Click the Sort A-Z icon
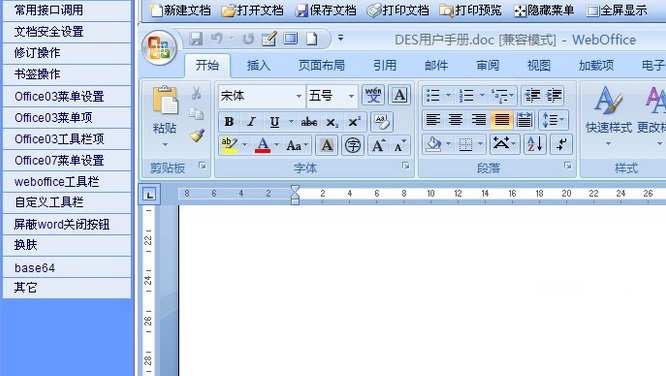 tap(535, 144)
